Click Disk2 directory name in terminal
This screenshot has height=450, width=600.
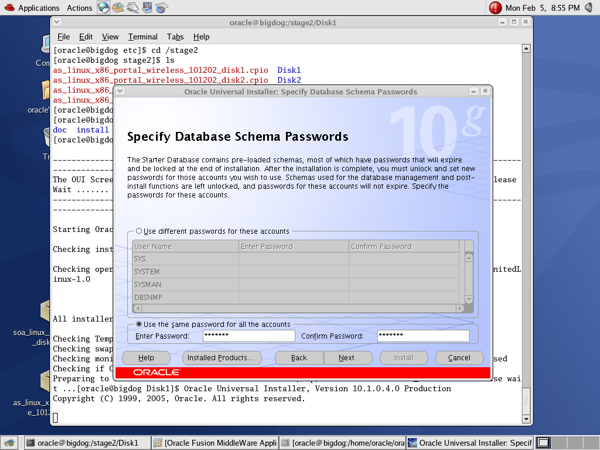click(x=289, y=80)
